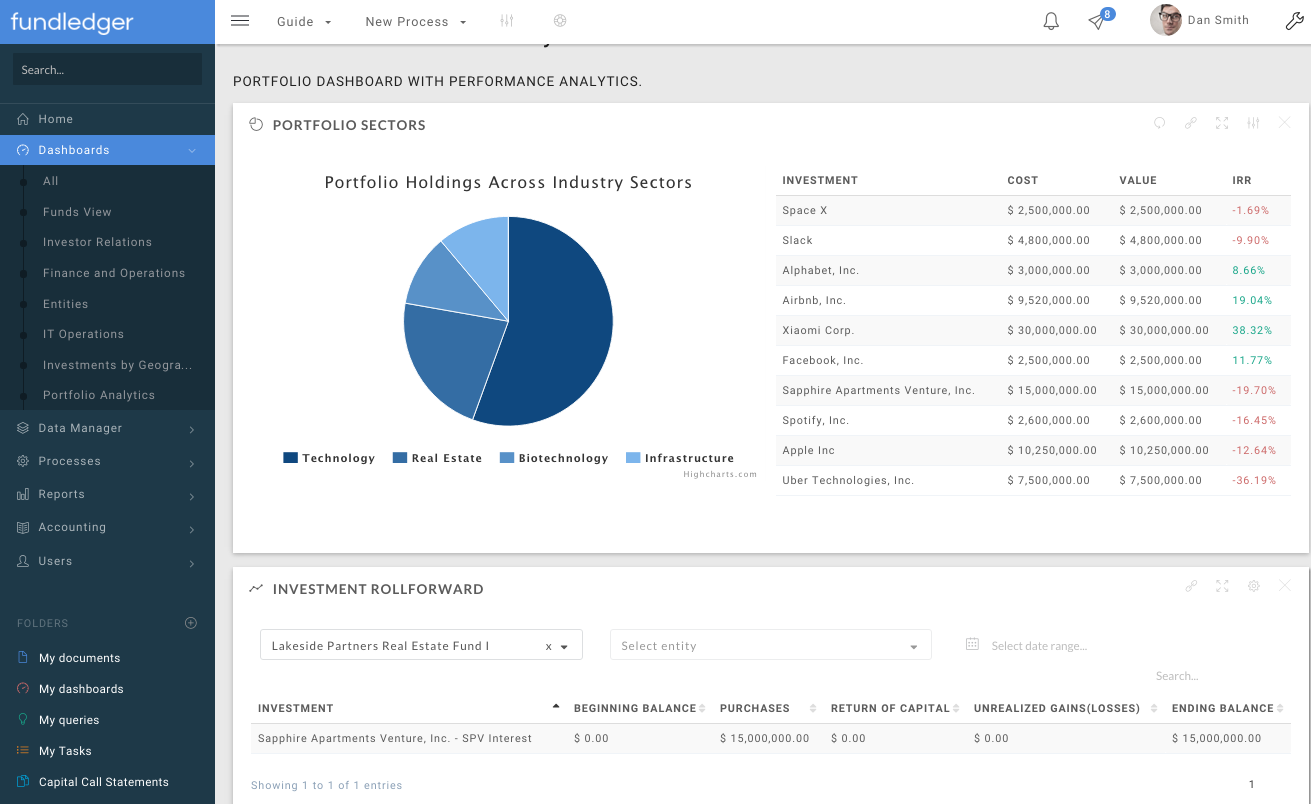Open the Guide dropdown menu

[x=304, y=21]
